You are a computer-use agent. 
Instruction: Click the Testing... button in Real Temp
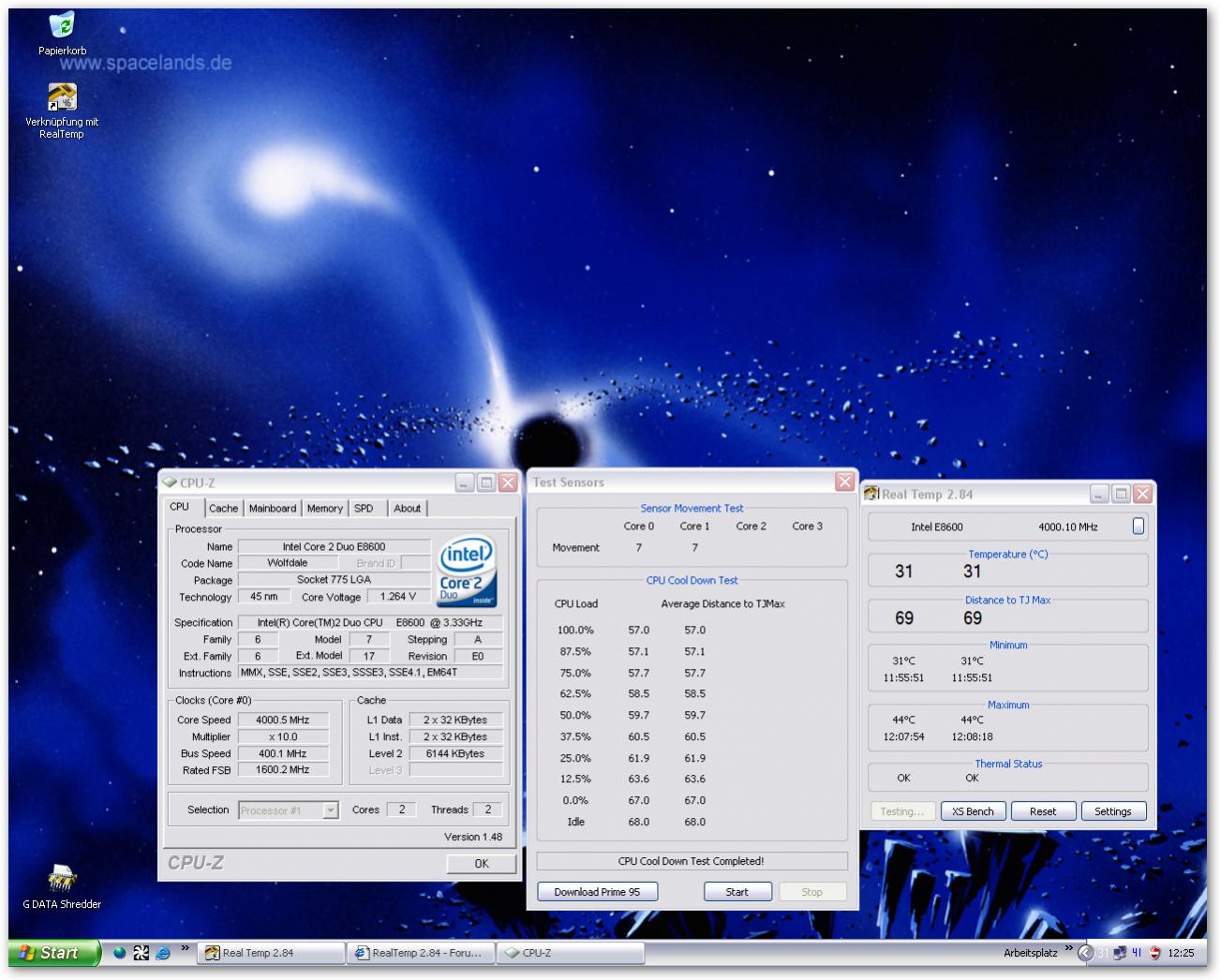904,811
